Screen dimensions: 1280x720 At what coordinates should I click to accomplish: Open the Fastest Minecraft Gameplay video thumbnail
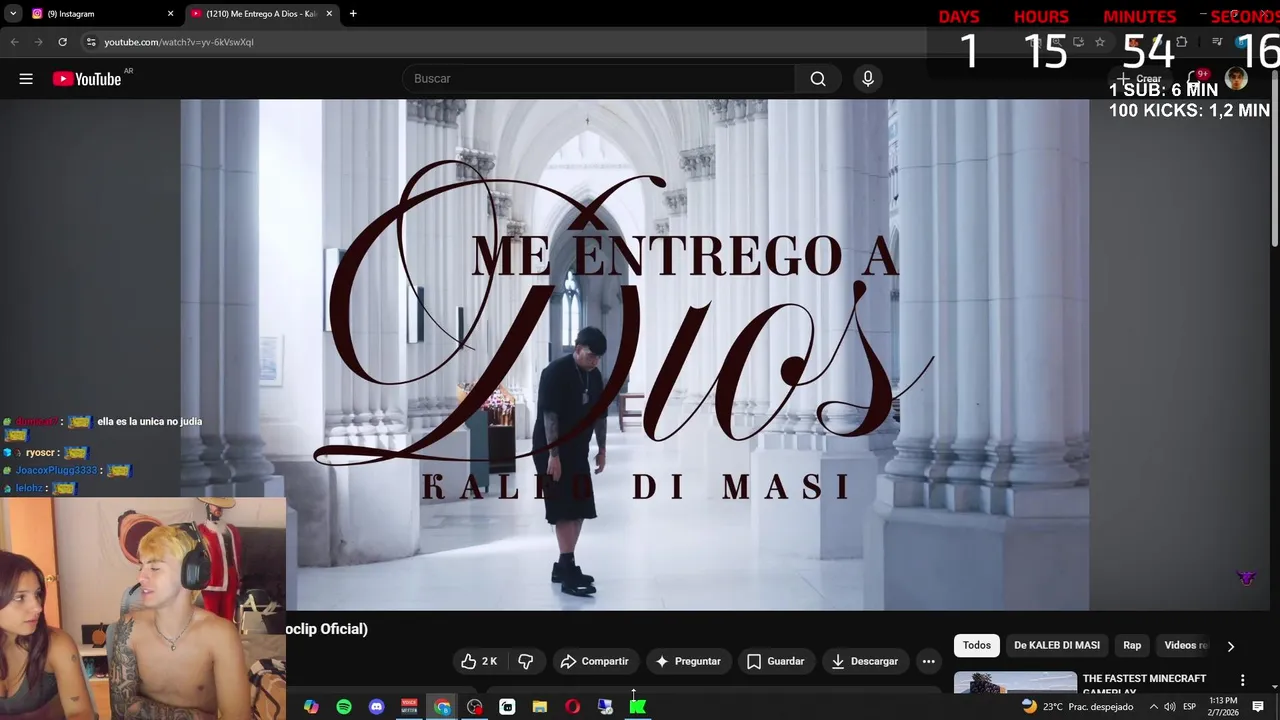pos(1015,682)
